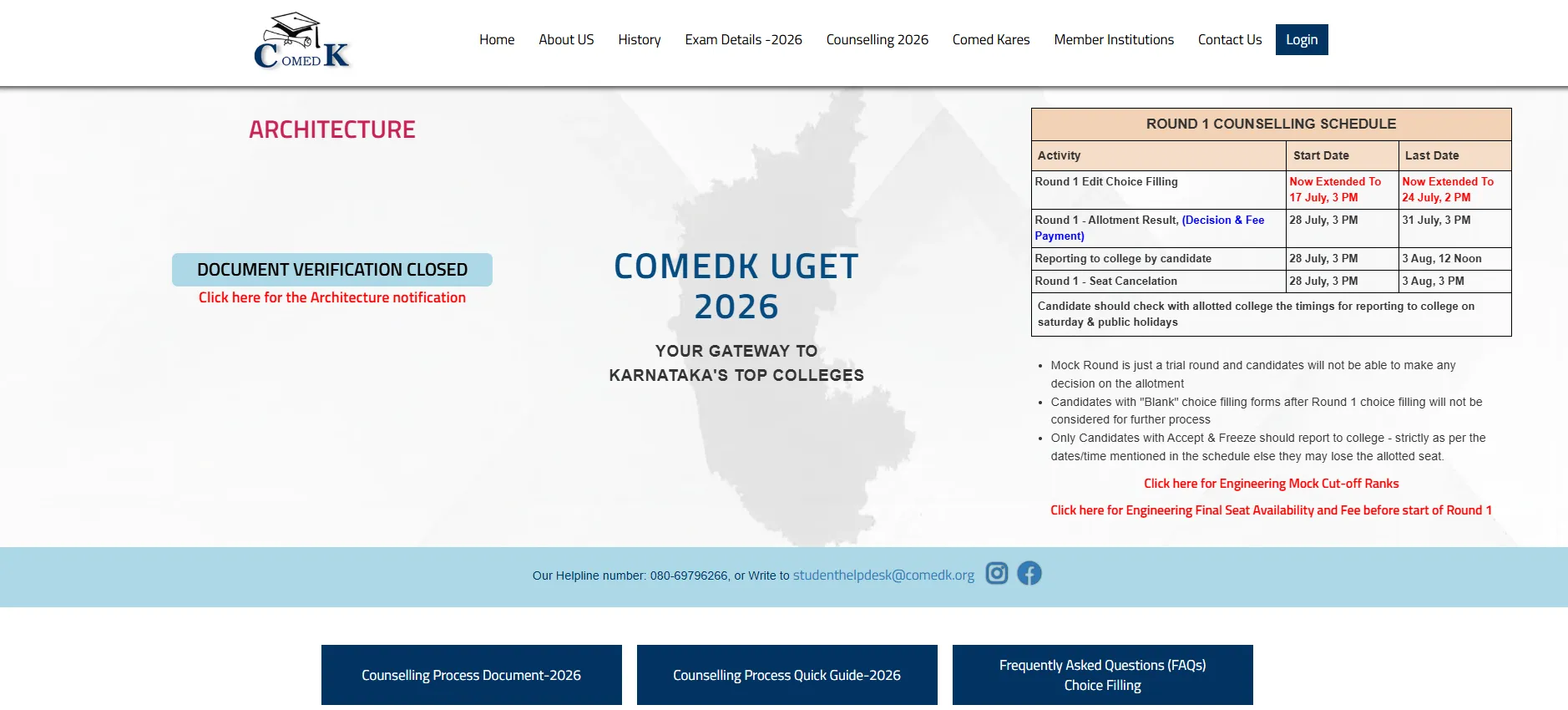
Task: Open the About US menu
Action: click(x=566, y=39)
